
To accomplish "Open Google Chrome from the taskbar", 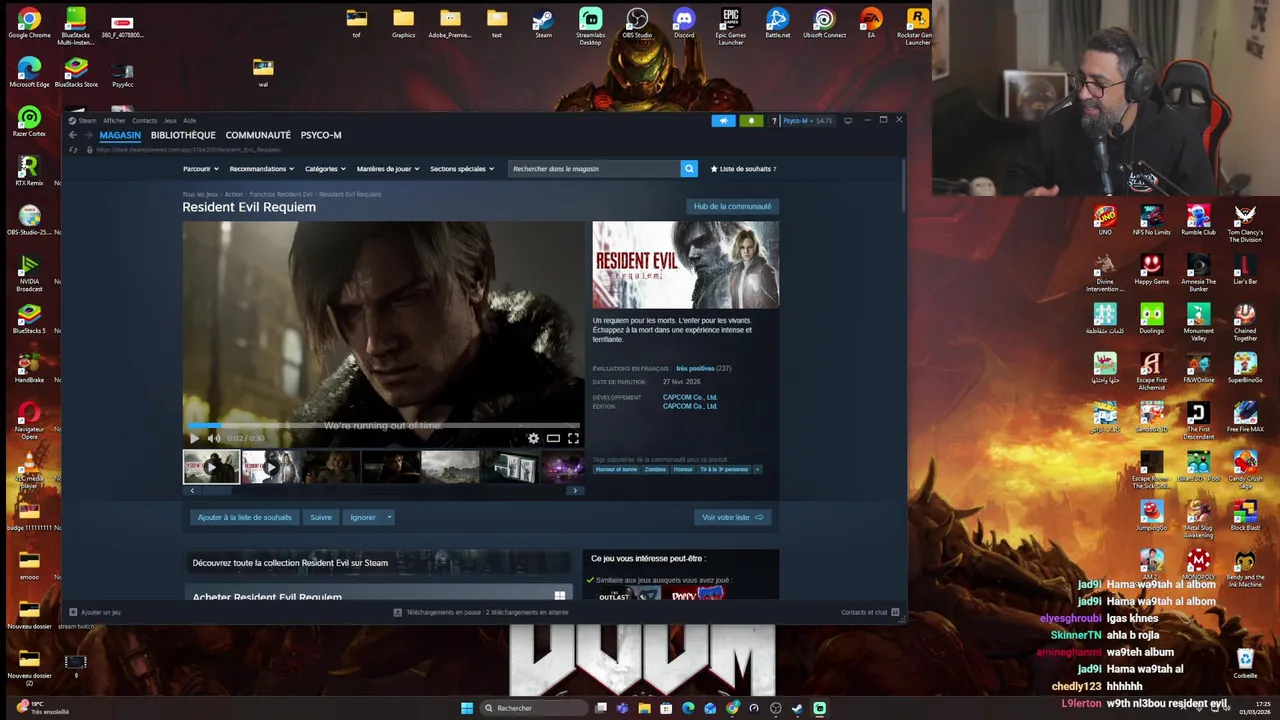I will 732,708.
